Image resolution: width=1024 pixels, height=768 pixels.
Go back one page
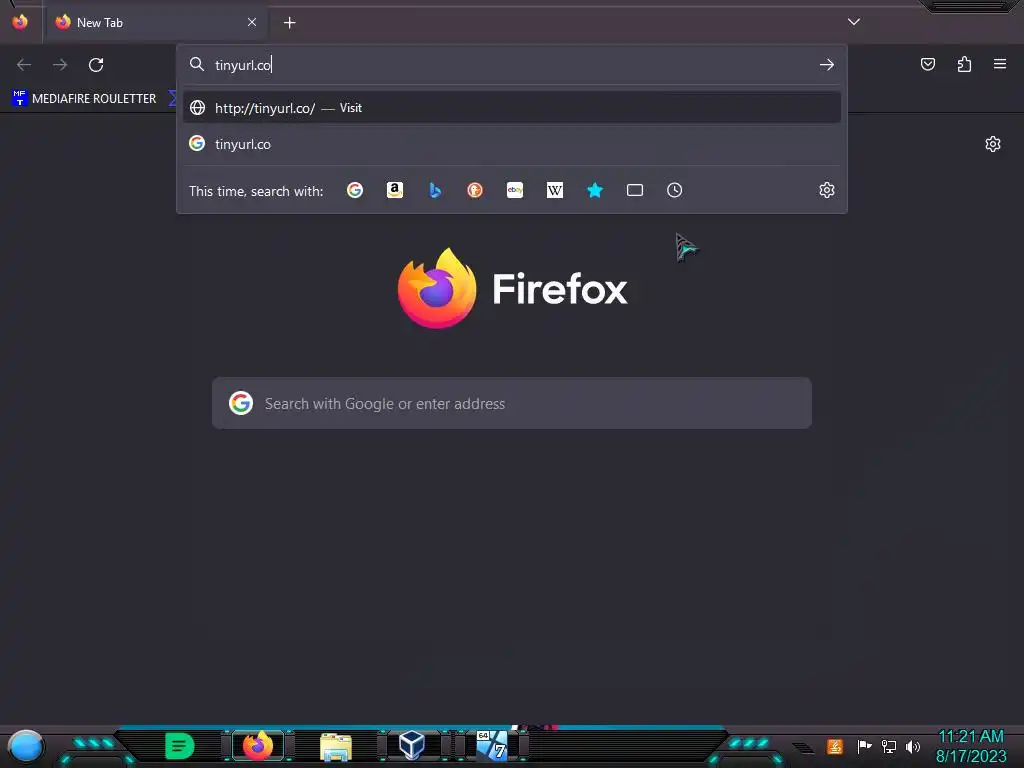pyautogui.click(x=24, y=65)
